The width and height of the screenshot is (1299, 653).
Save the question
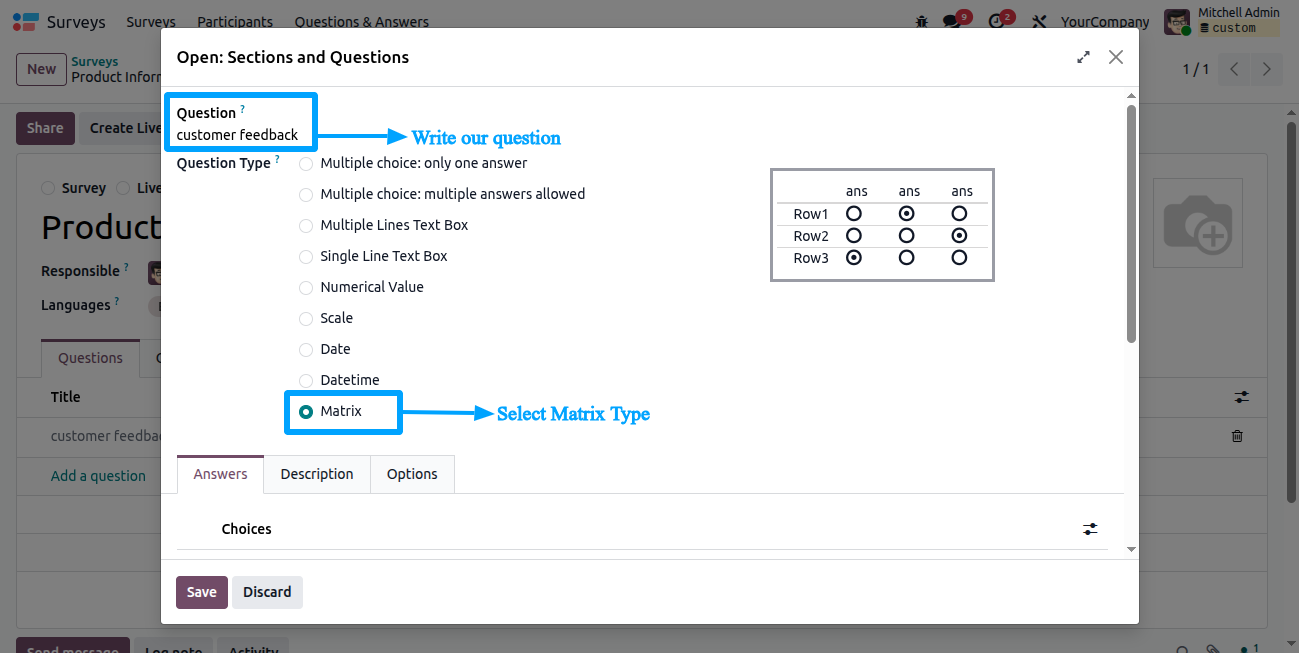click(202, 592)
